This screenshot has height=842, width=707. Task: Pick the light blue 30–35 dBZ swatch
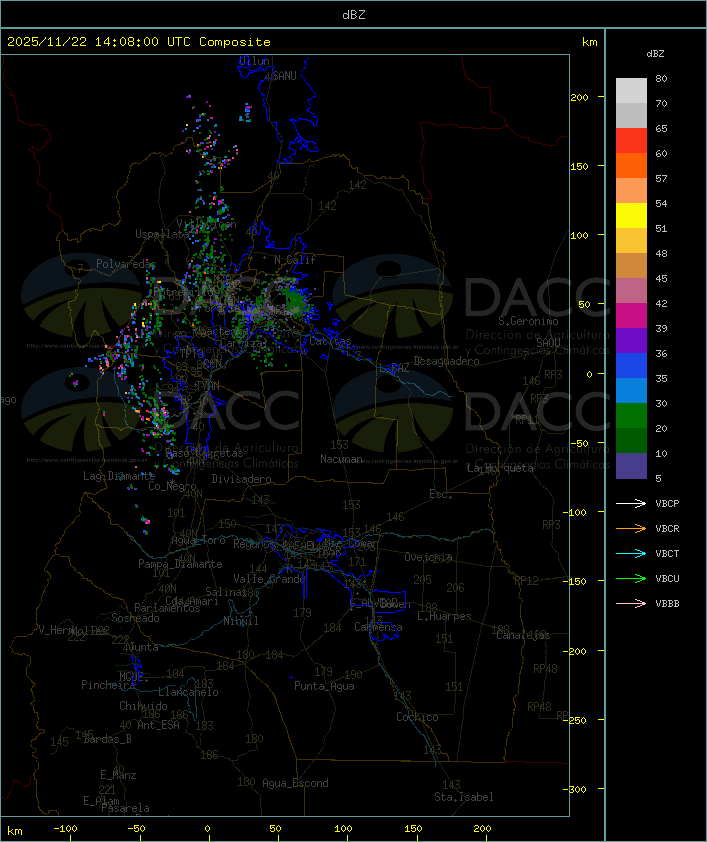click(x=631, y=390)
